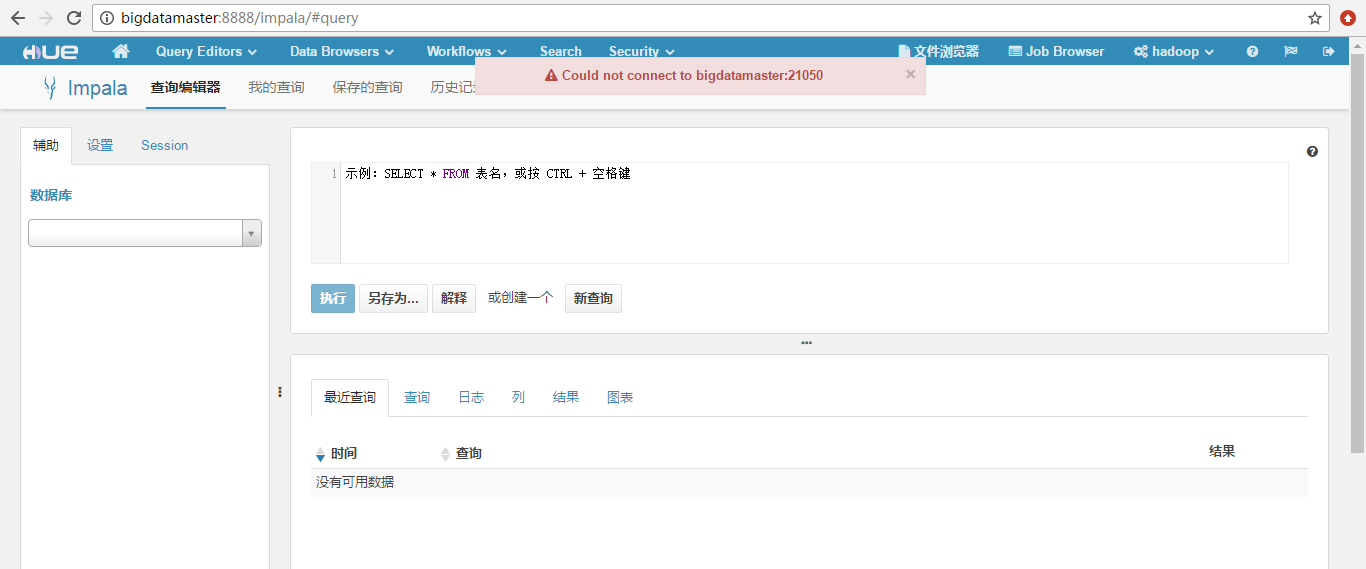Click the flag tour icon in navbar
Image resolution: width=1366 pixels, height=569 pixels.
coord(1291,52)
